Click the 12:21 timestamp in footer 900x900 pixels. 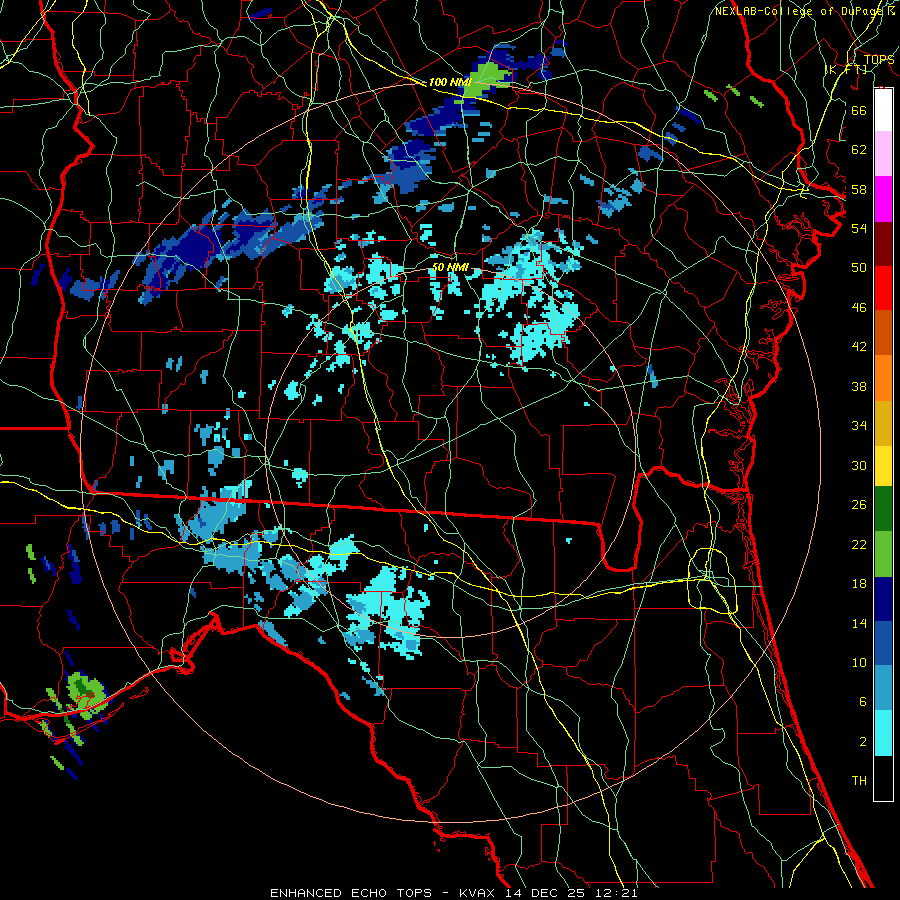[616, 893]
